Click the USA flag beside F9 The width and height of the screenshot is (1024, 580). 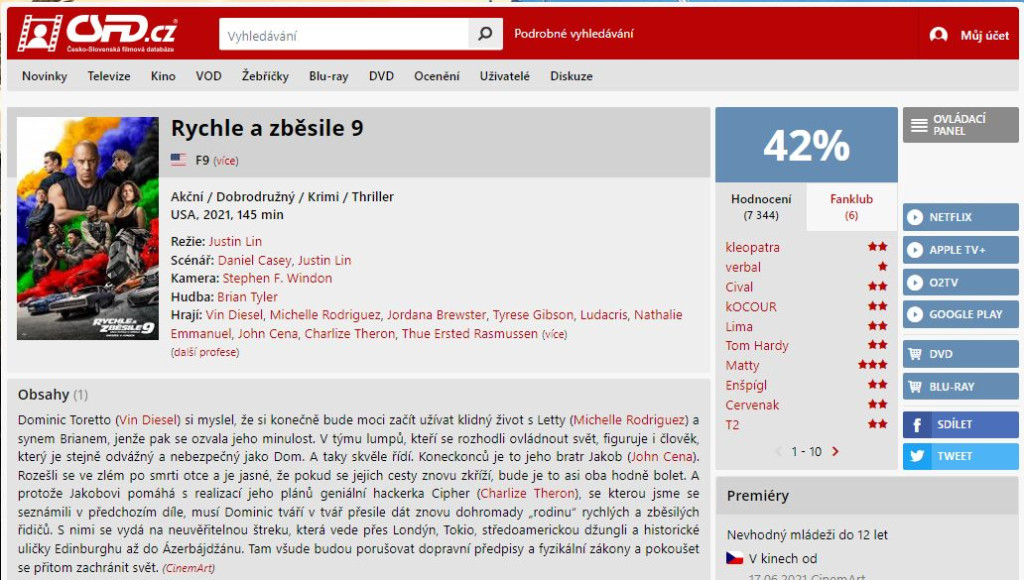point(178,159)
